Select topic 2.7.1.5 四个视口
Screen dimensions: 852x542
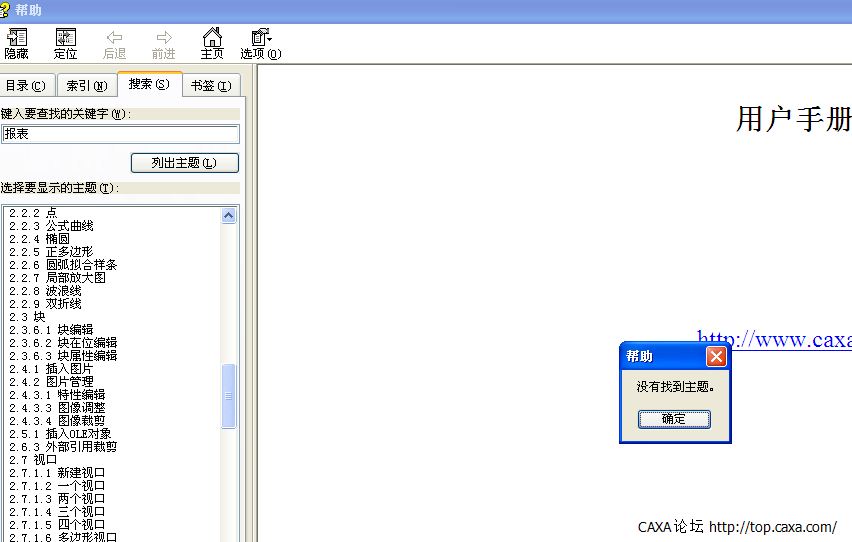pos(57,525)
